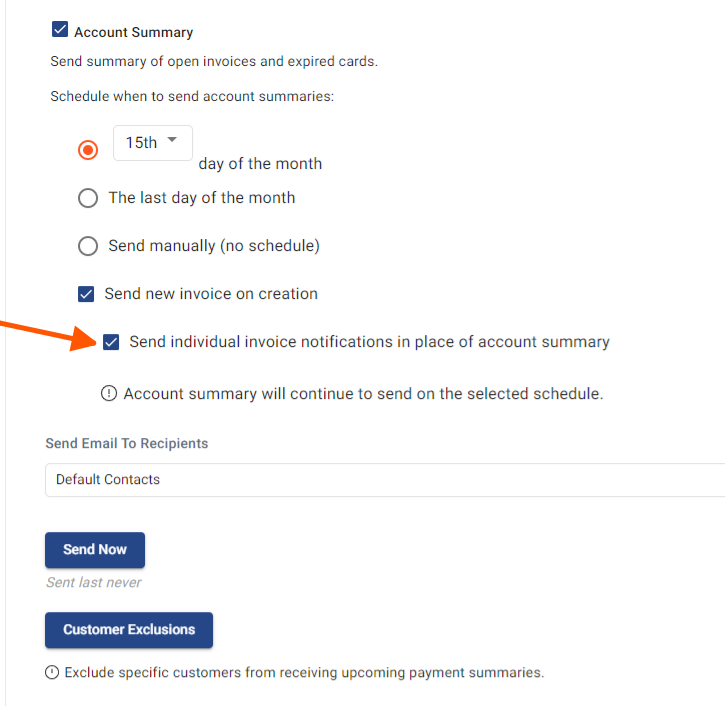Click the Account Summary label text

tap(134, 32)
